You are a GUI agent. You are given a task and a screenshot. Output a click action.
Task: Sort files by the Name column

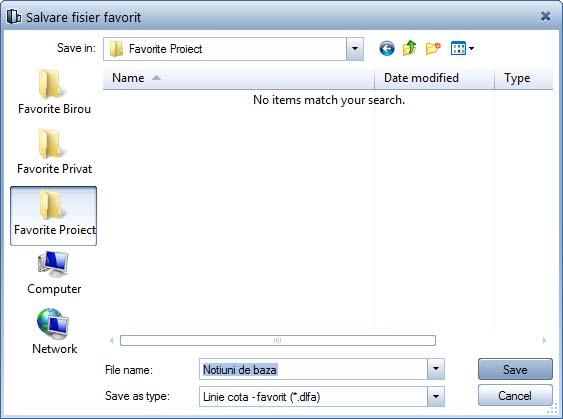tap(238, 78)
